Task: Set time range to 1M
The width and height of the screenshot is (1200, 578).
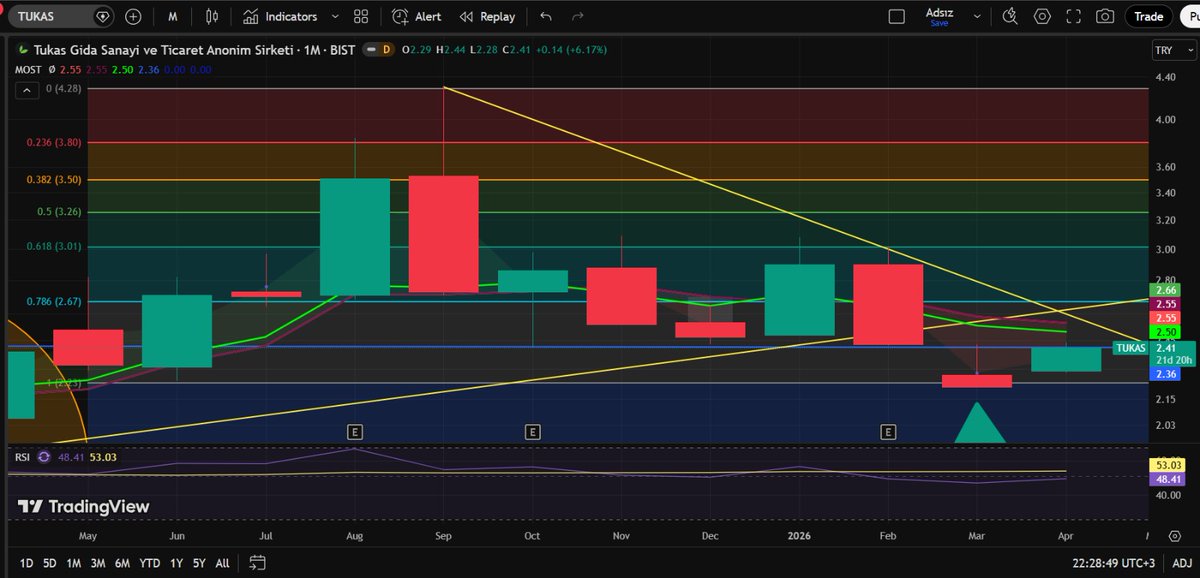Action: (x=74, y=562)
